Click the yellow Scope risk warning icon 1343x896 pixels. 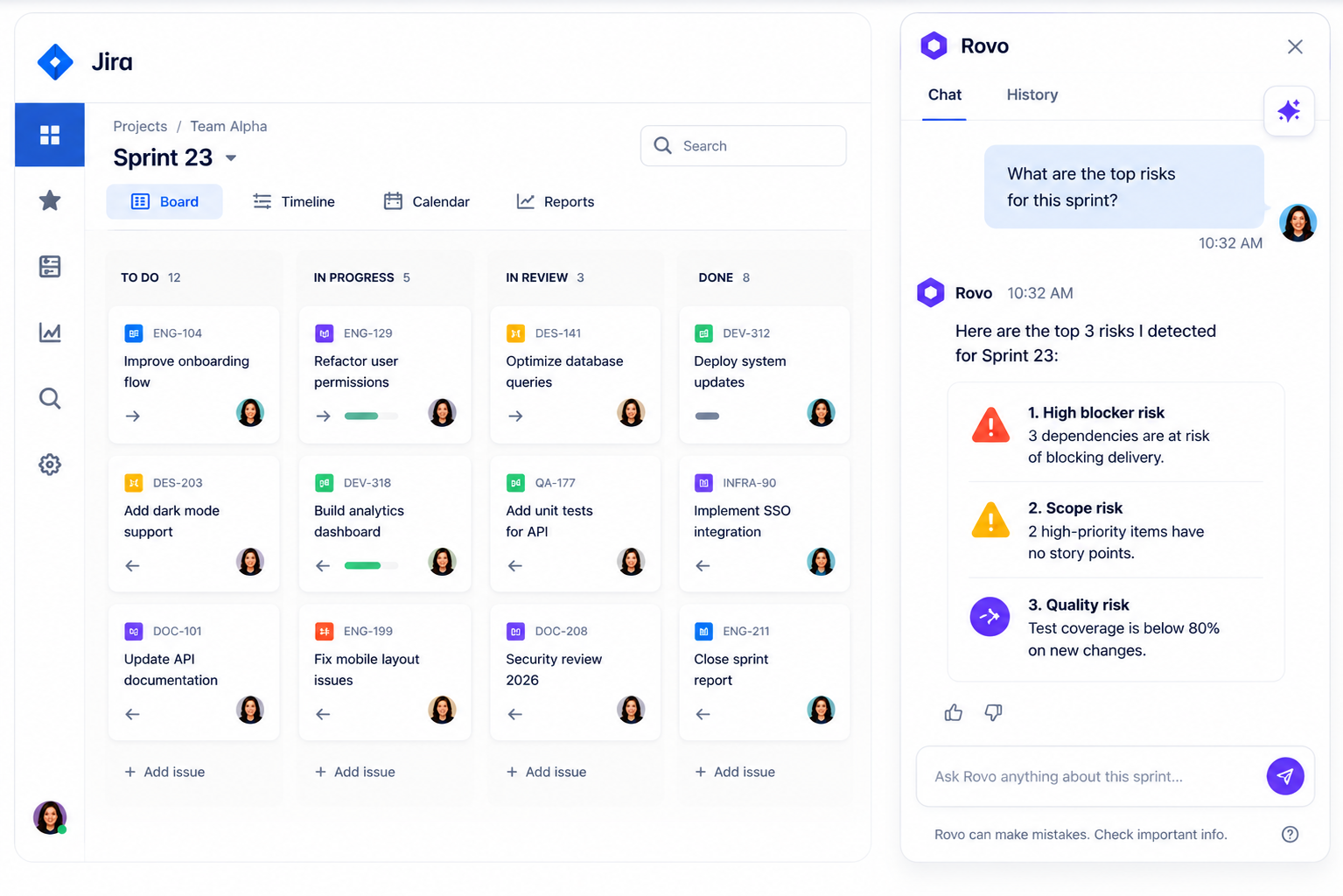[x=990, y=521]
